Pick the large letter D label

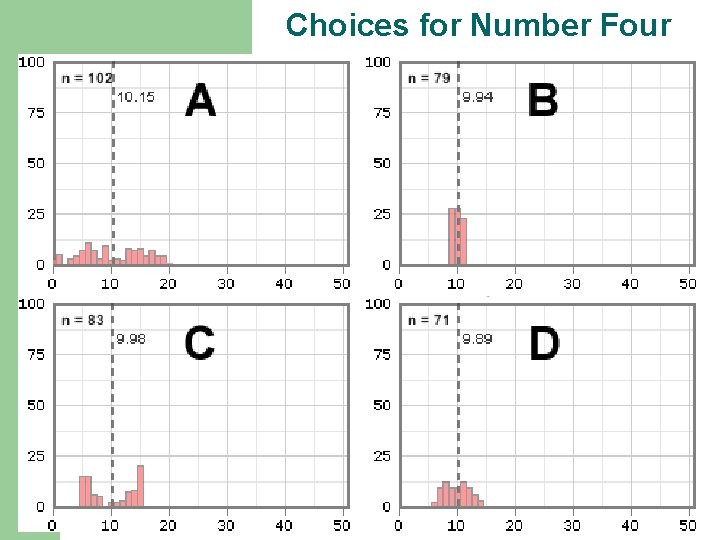(544, 343)
